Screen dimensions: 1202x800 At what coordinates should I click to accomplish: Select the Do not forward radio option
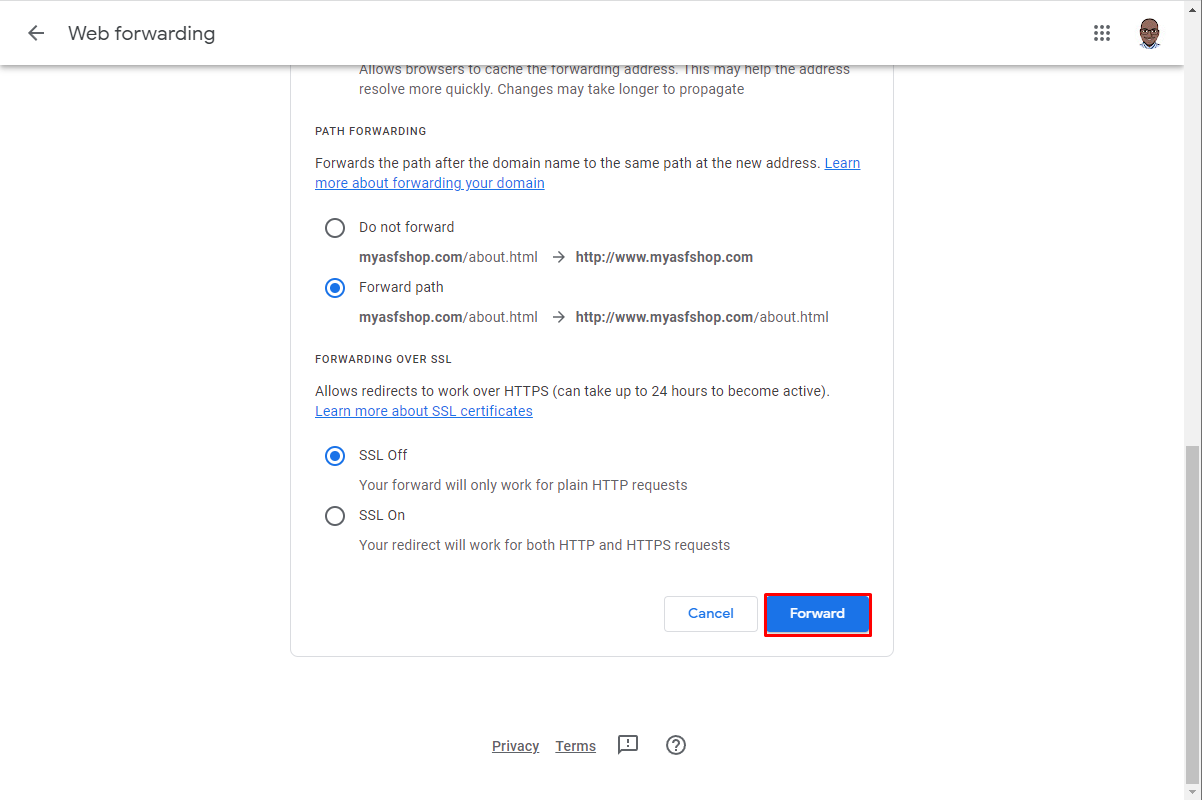335,227
